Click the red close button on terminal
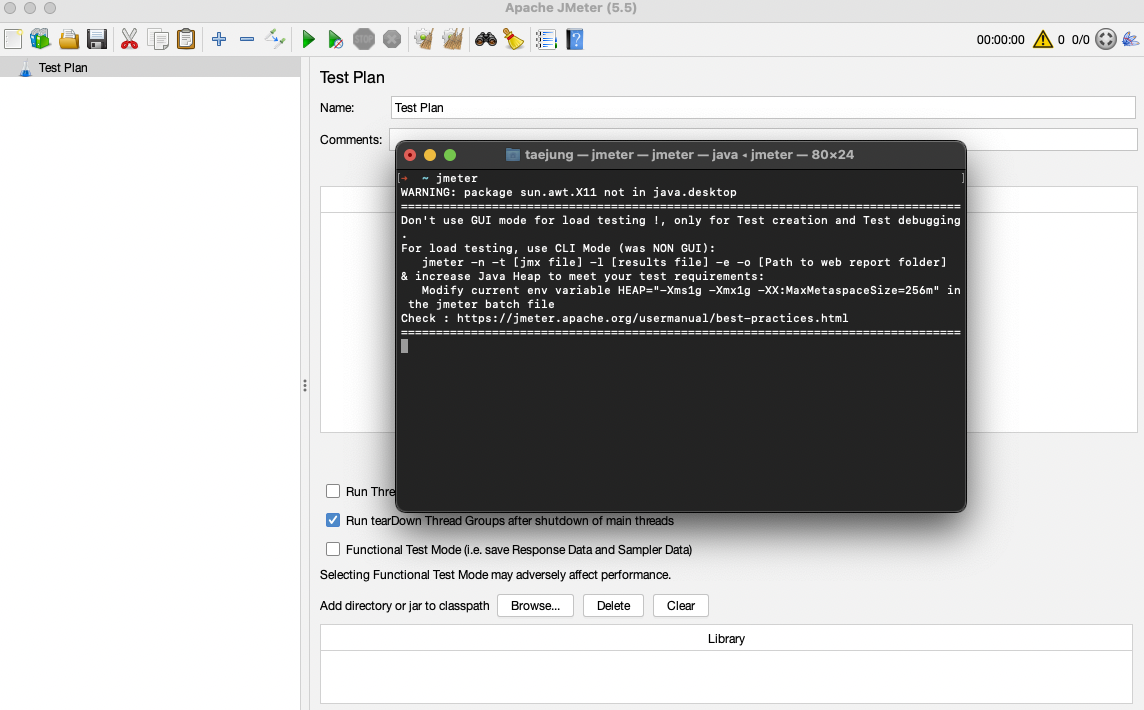 (x=410, y=155)
